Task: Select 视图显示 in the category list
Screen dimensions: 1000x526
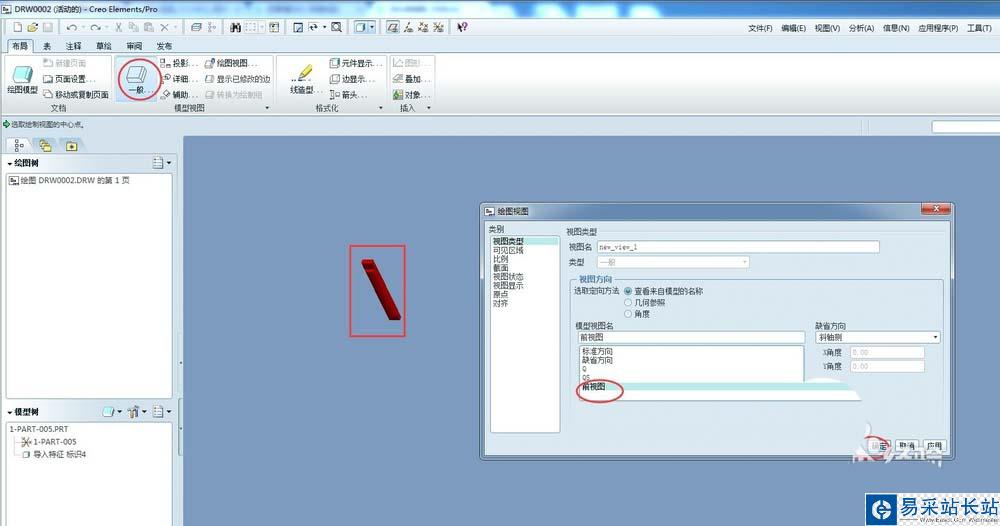Action: click(x=508, y=286)
